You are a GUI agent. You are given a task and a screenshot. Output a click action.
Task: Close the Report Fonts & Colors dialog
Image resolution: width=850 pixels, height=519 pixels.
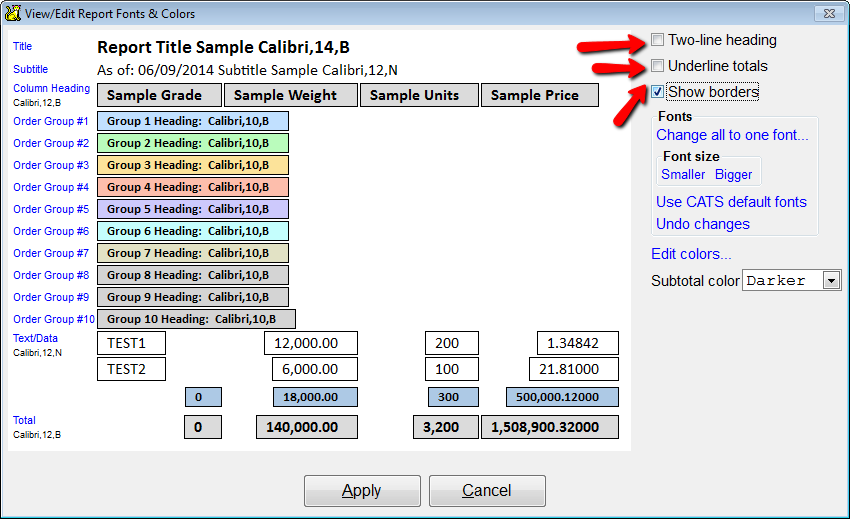(x=829, y=14)
